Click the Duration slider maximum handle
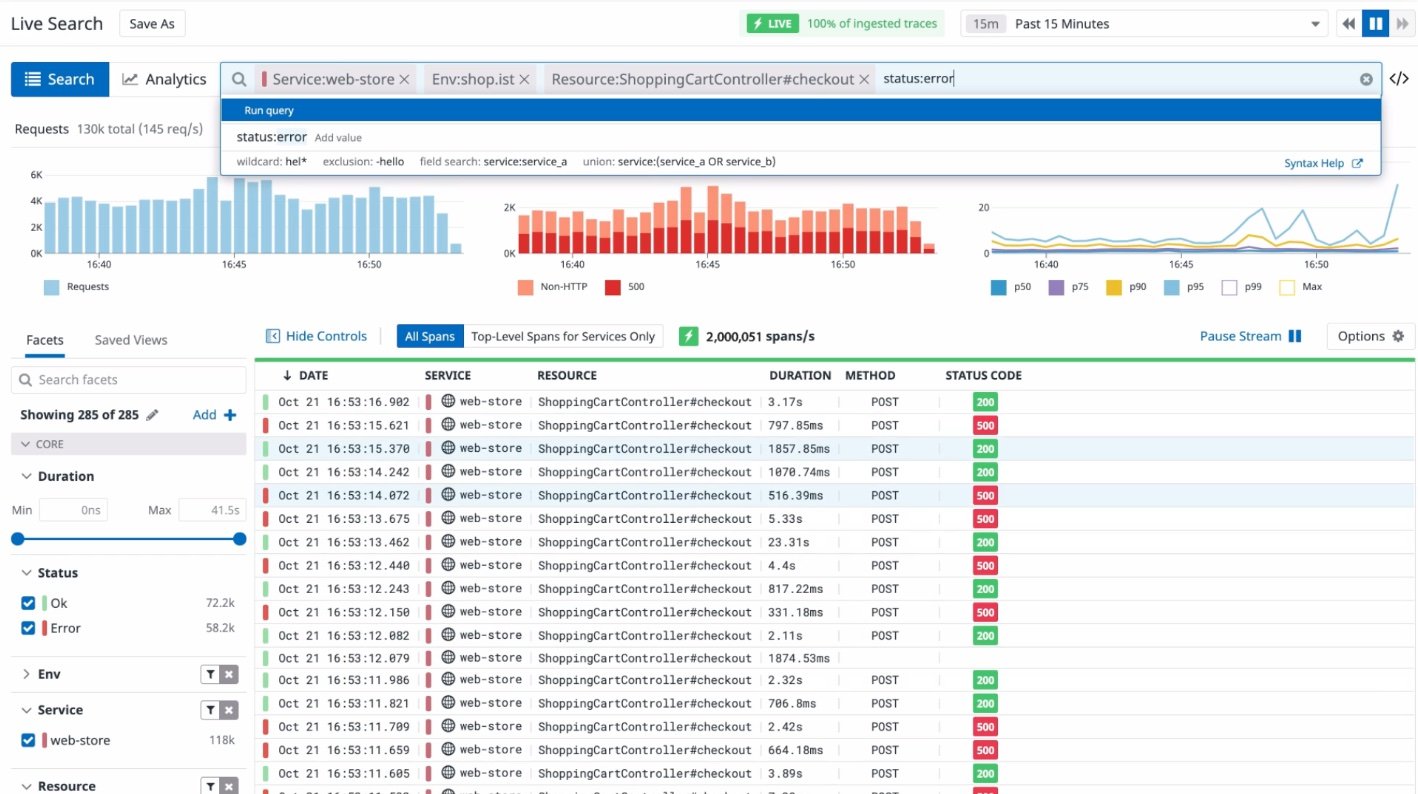 (239, 539)
